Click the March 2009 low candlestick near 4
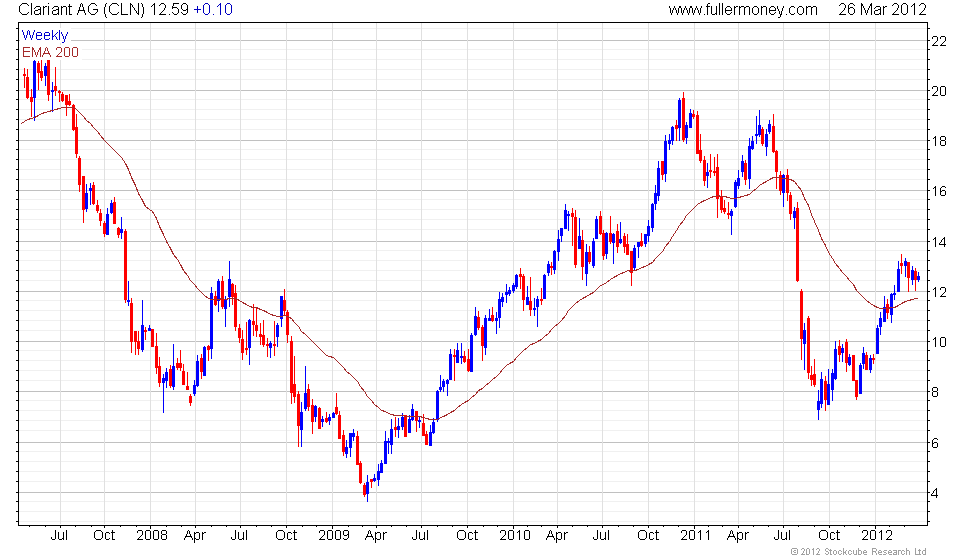 (367, 489)
